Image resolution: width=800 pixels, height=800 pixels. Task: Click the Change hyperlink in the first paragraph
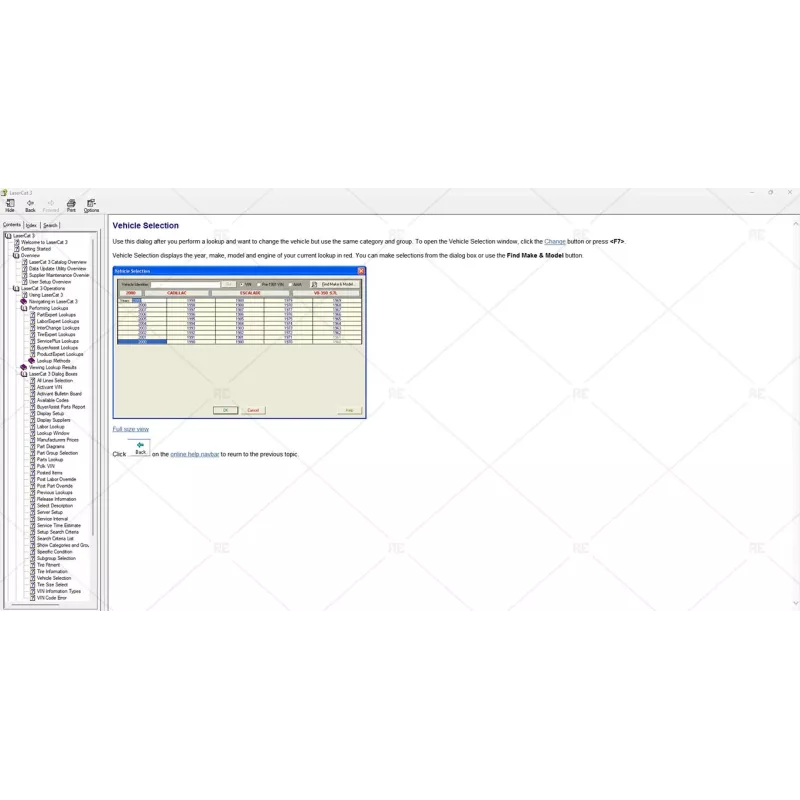tap(553, 241)
